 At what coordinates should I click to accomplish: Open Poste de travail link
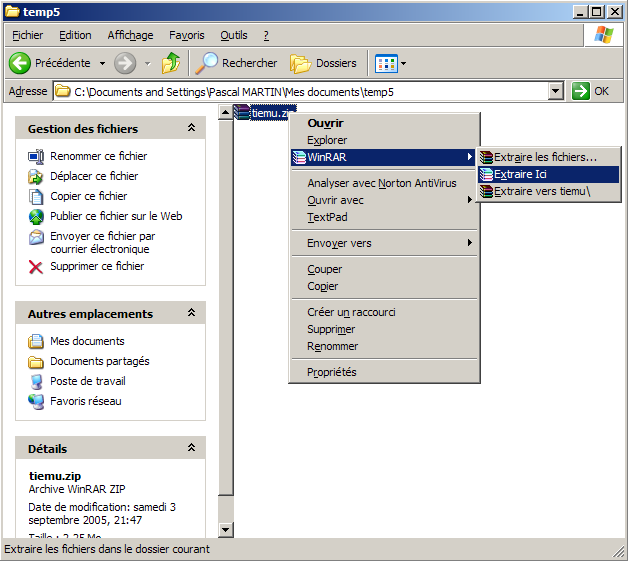[x=88, y=381]
